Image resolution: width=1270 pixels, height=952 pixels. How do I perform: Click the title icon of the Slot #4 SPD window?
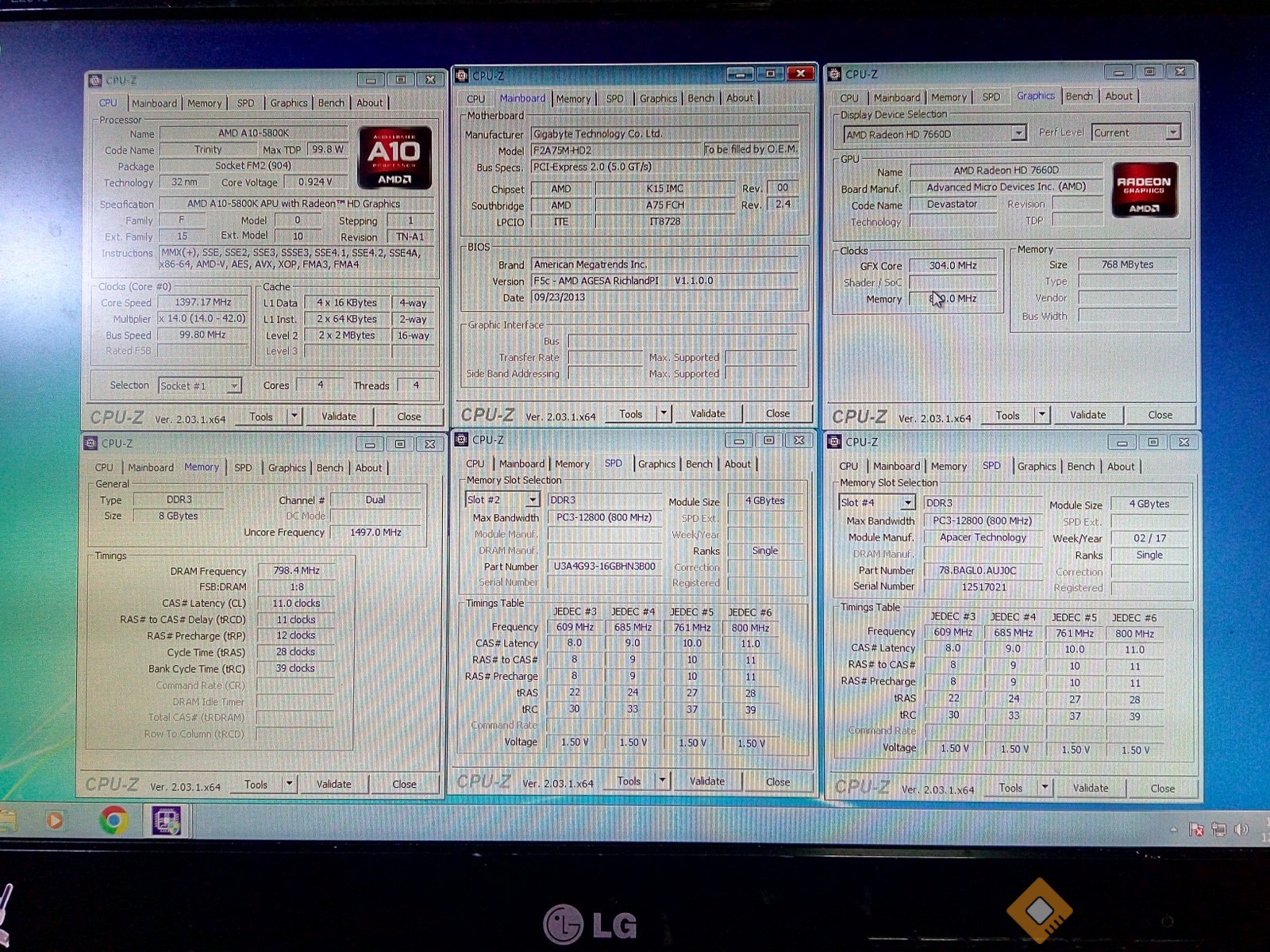[x=835, y=442]
